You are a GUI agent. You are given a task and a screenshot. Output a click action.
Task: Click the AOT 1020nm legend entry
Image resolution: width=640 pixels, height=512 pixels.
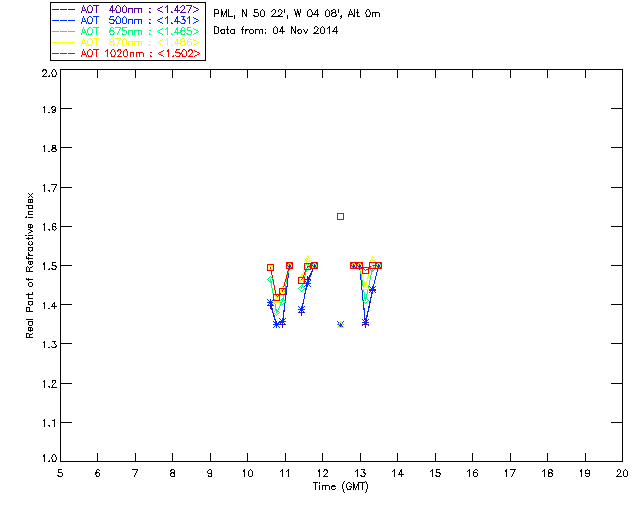click(x=126, y=53)
